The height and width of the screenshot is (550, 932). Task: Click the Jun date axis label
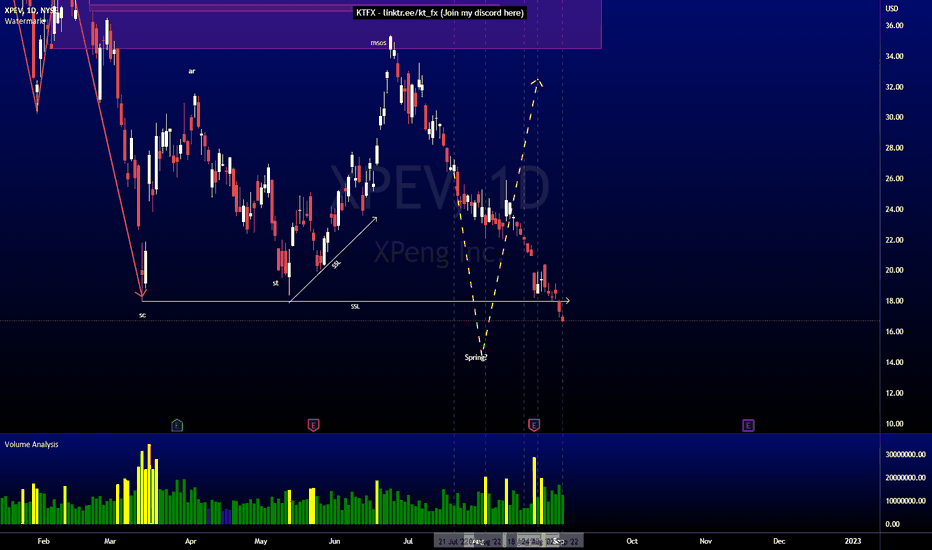tap(335, 541)
